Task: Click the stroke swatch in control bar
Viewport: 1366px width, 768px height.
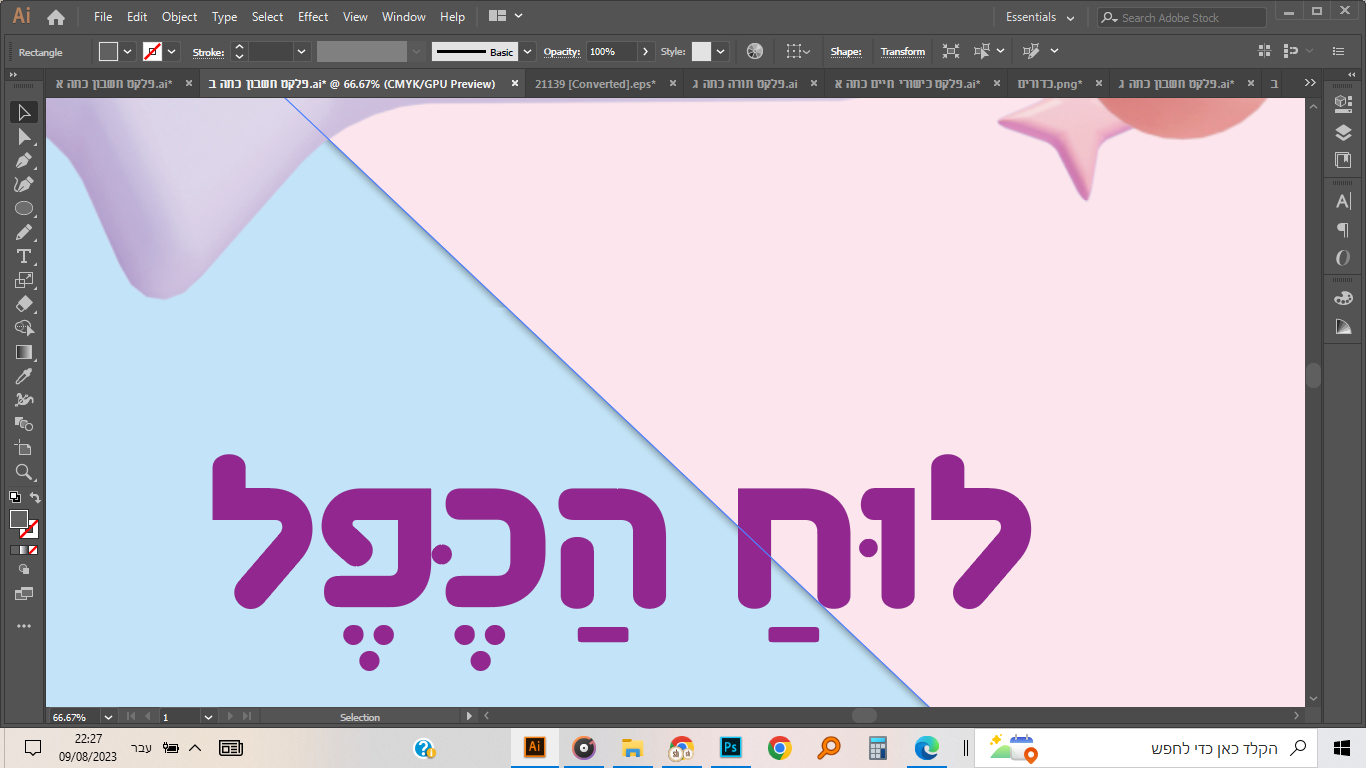Action: click(x=152, y=52)
